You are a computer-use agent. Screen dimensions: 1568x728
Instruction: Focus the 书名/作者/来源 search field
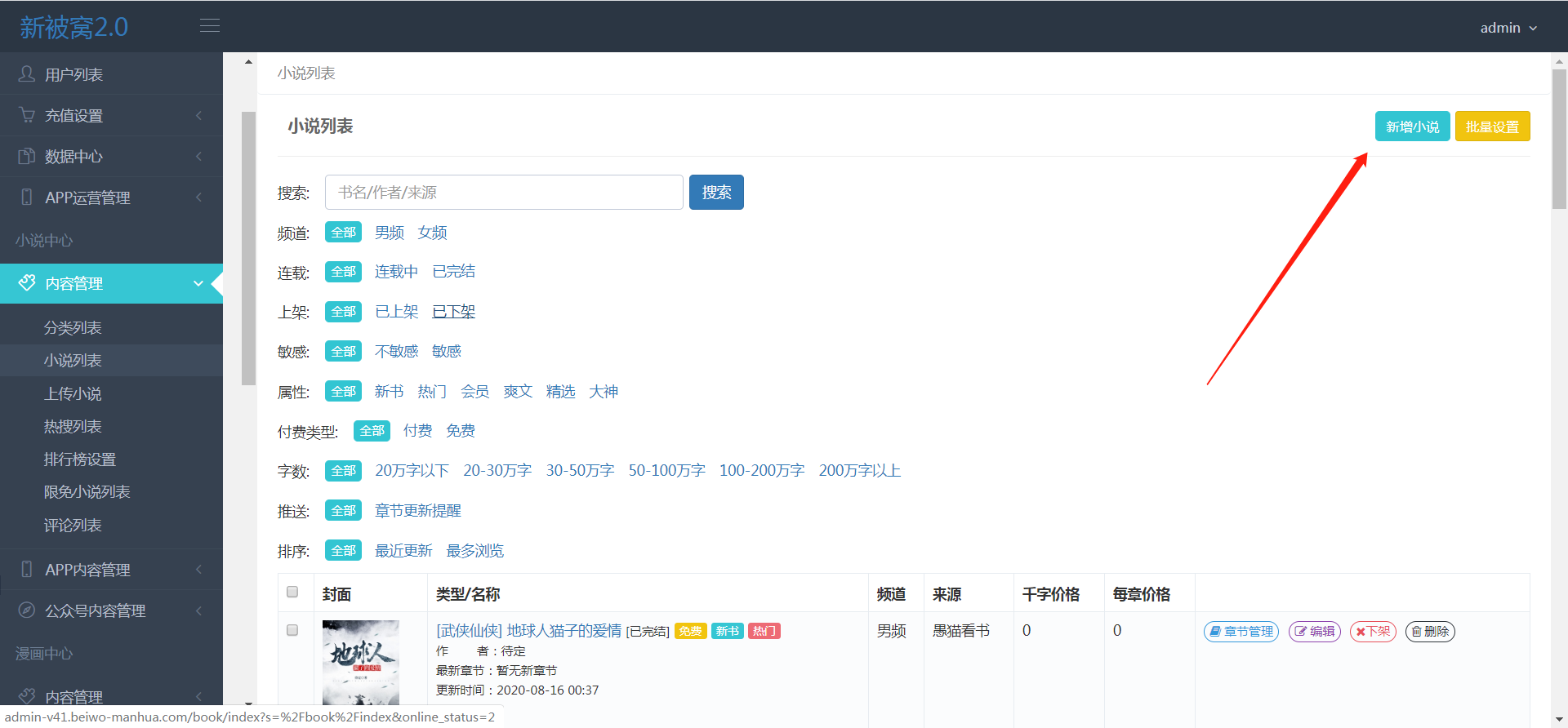(x=504, y=193)
